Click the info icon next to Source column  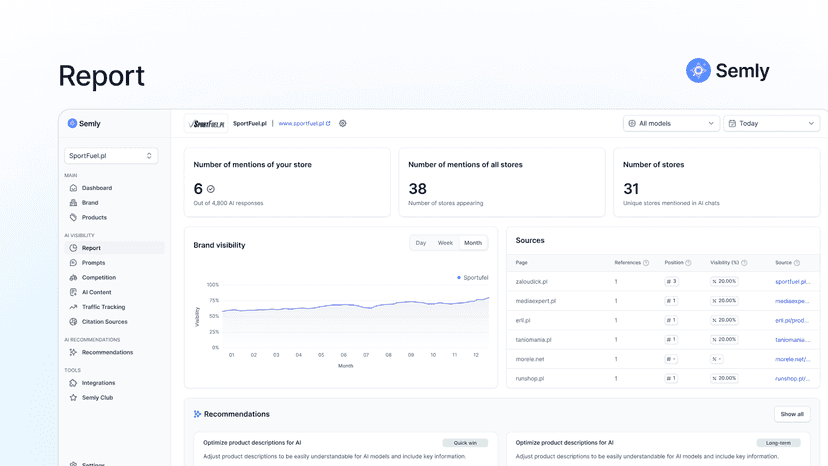coord(797,263)
